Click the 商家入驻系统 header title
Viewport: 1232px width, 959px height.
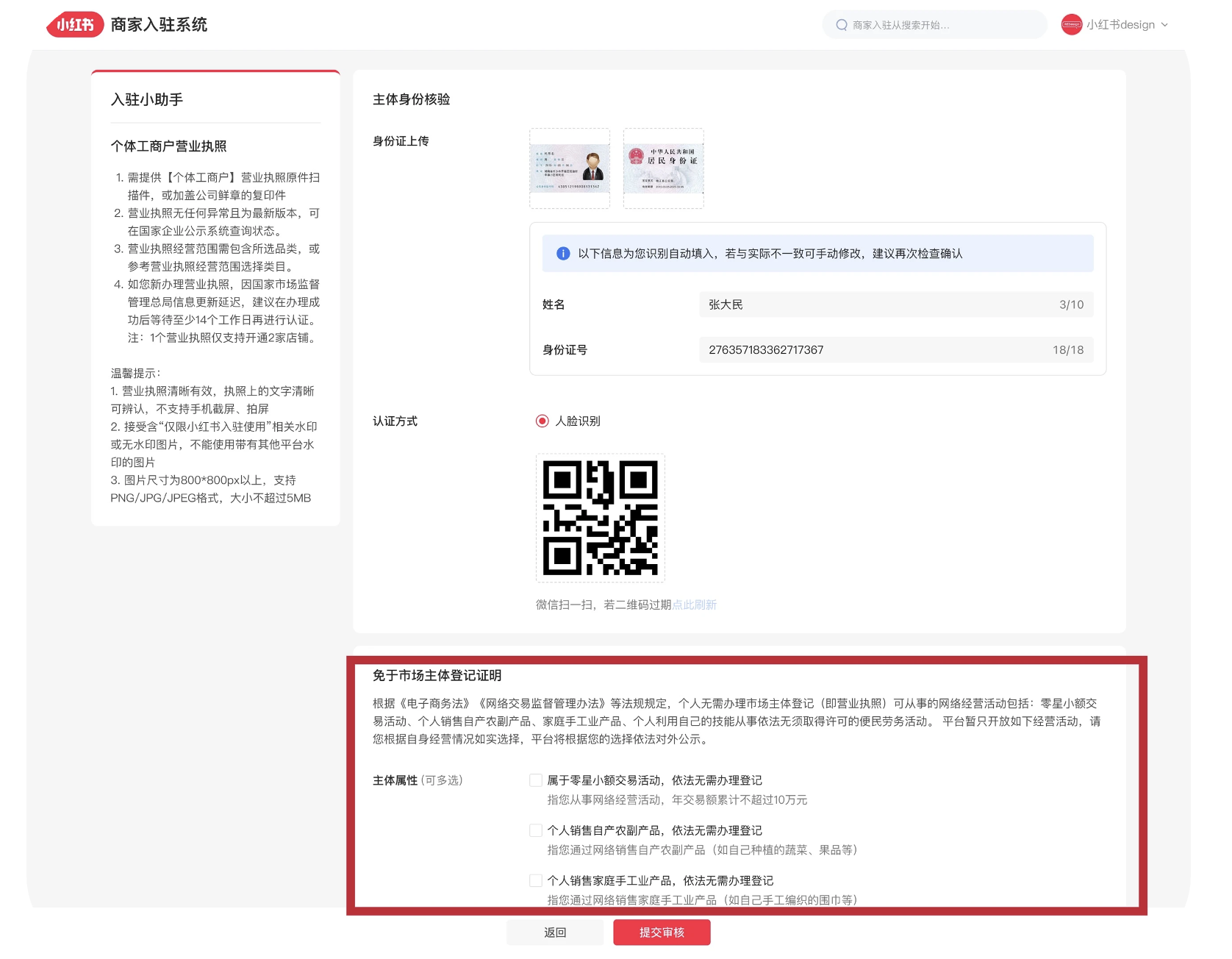coord(159,25)
